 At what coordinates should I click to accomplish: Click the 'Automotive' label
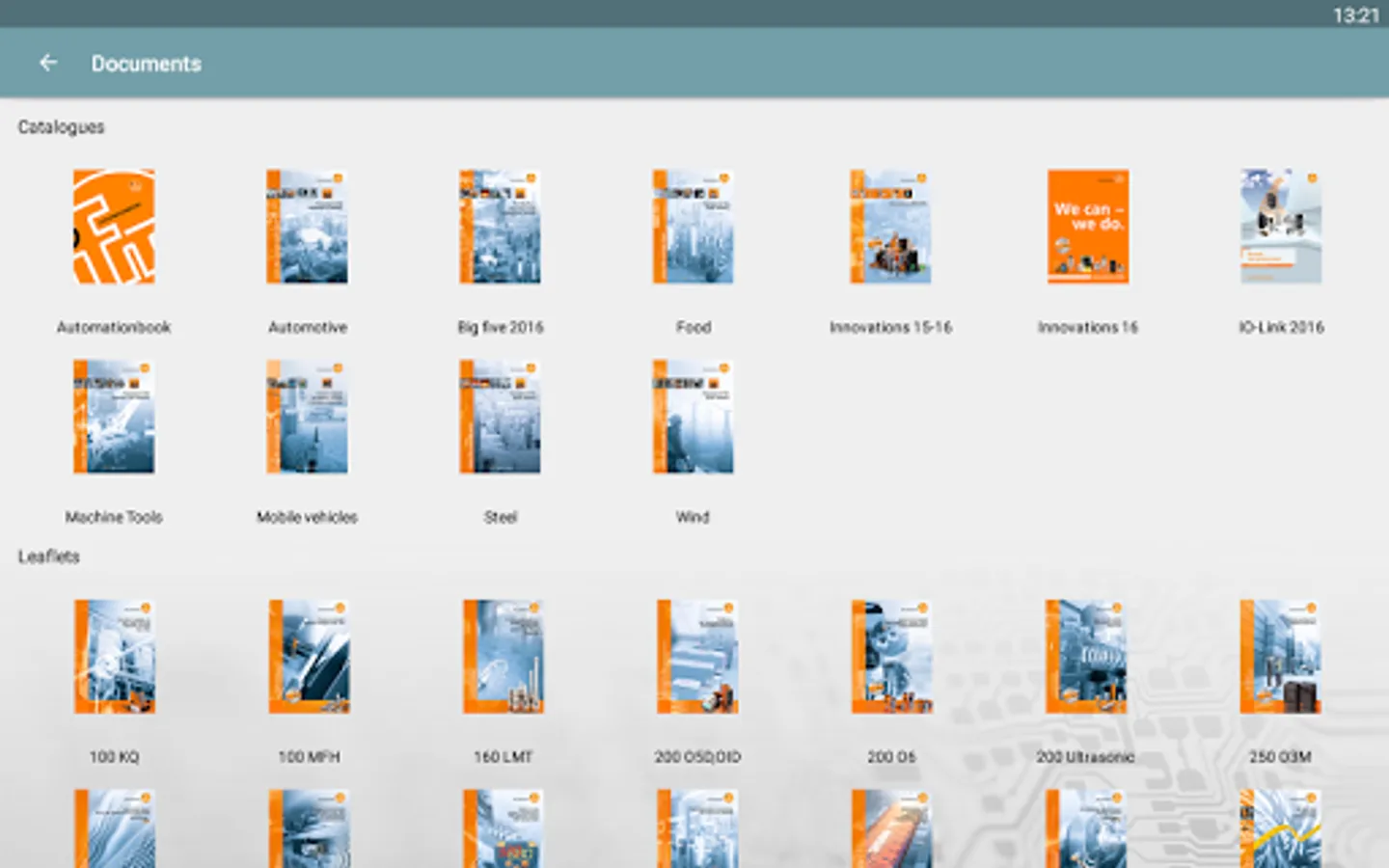(x=308, y=328)
